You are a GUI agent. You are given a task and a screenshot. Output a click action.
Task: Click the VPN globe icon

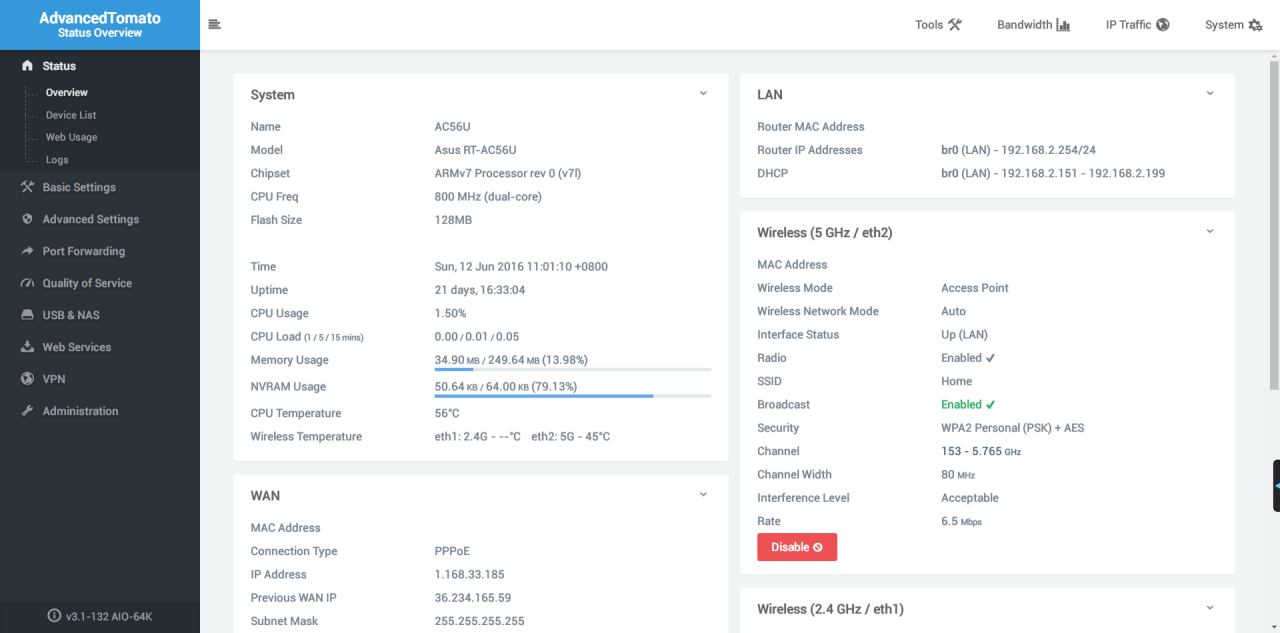[28, 379]
